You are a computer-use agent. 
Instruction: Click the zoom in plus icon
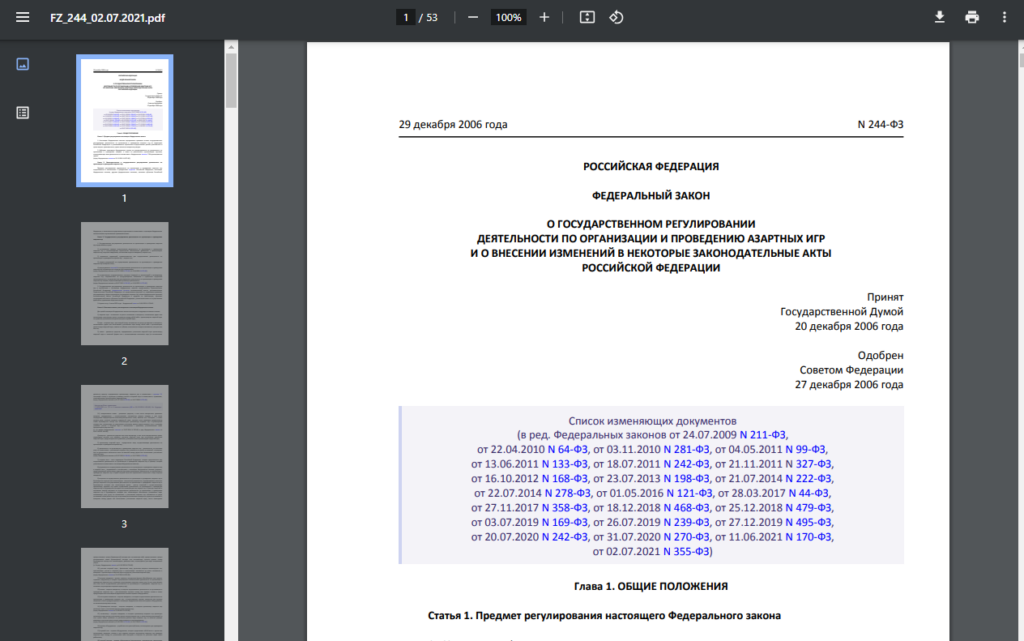point(544,18)
